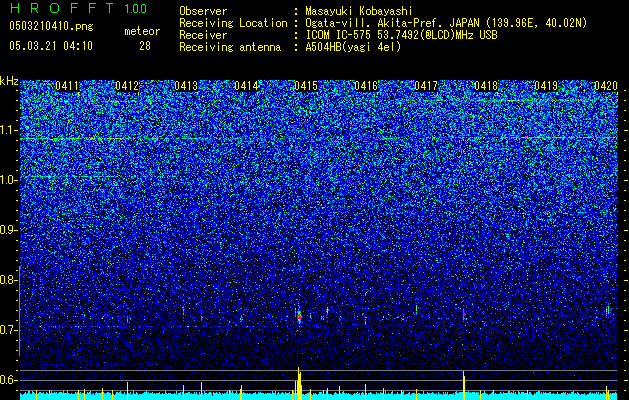Screen dimensions: 629x400
Task: Click the observer name Masayuki Kobayashi
Action: point(359,11)
